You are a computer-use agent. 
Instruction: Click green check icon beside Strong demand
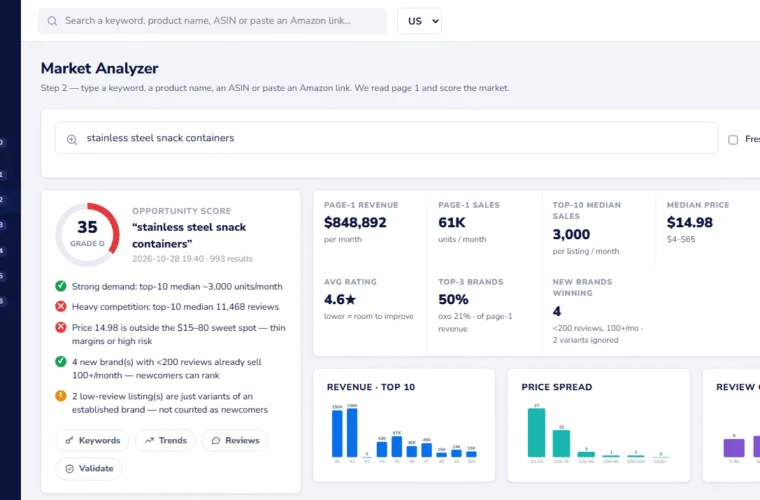pyautogui.click(x=61, y=286)
